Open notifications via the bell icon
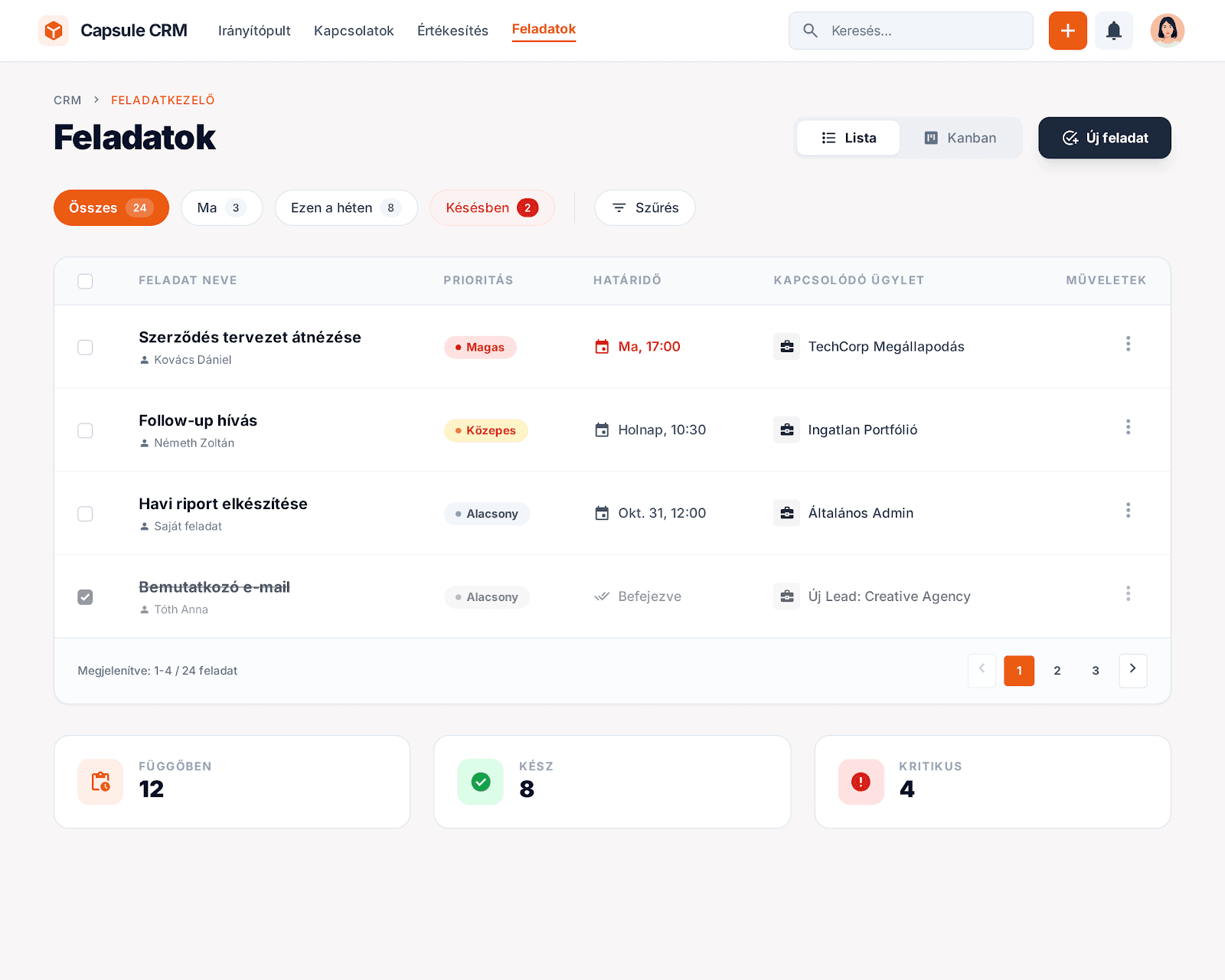 pos(1114,31)
